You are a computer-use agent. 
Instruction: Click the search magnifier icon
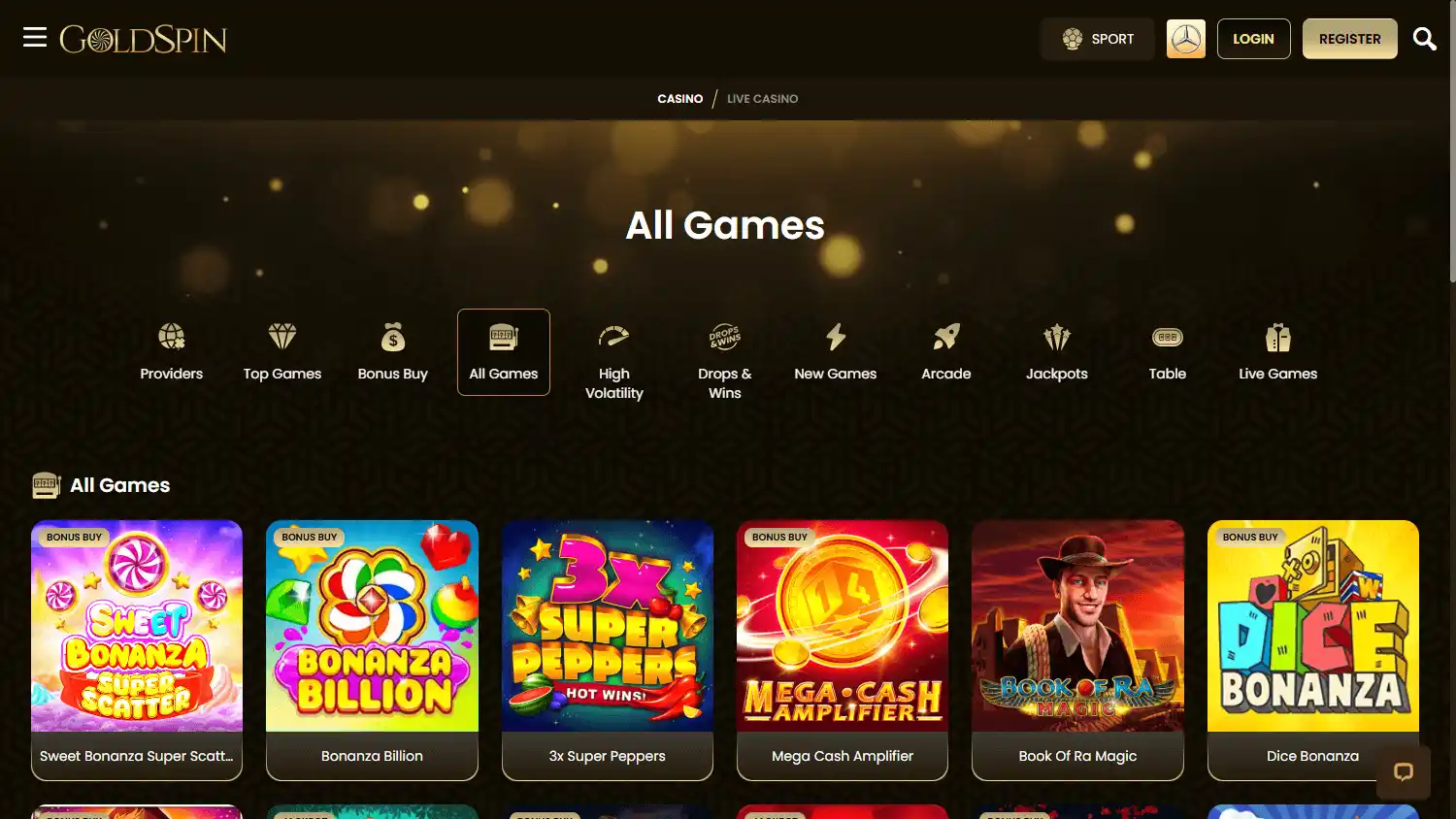click(x=1424, y=39)
